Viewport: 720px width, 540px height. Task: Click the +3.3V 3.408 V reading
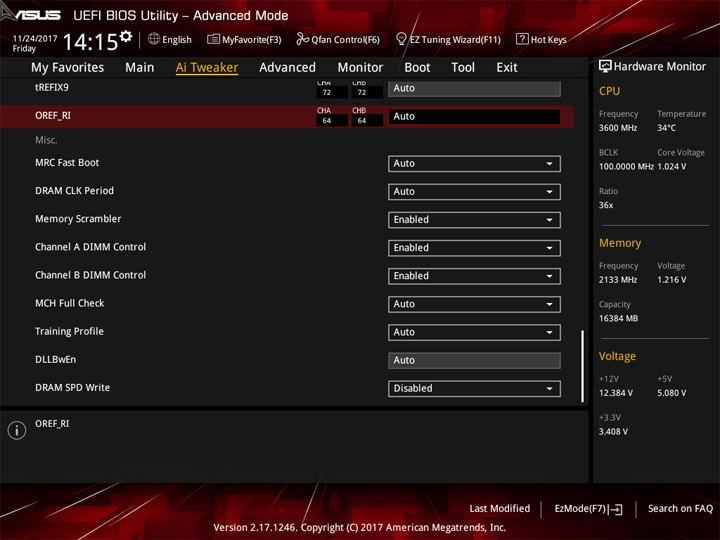click(613, 432)
